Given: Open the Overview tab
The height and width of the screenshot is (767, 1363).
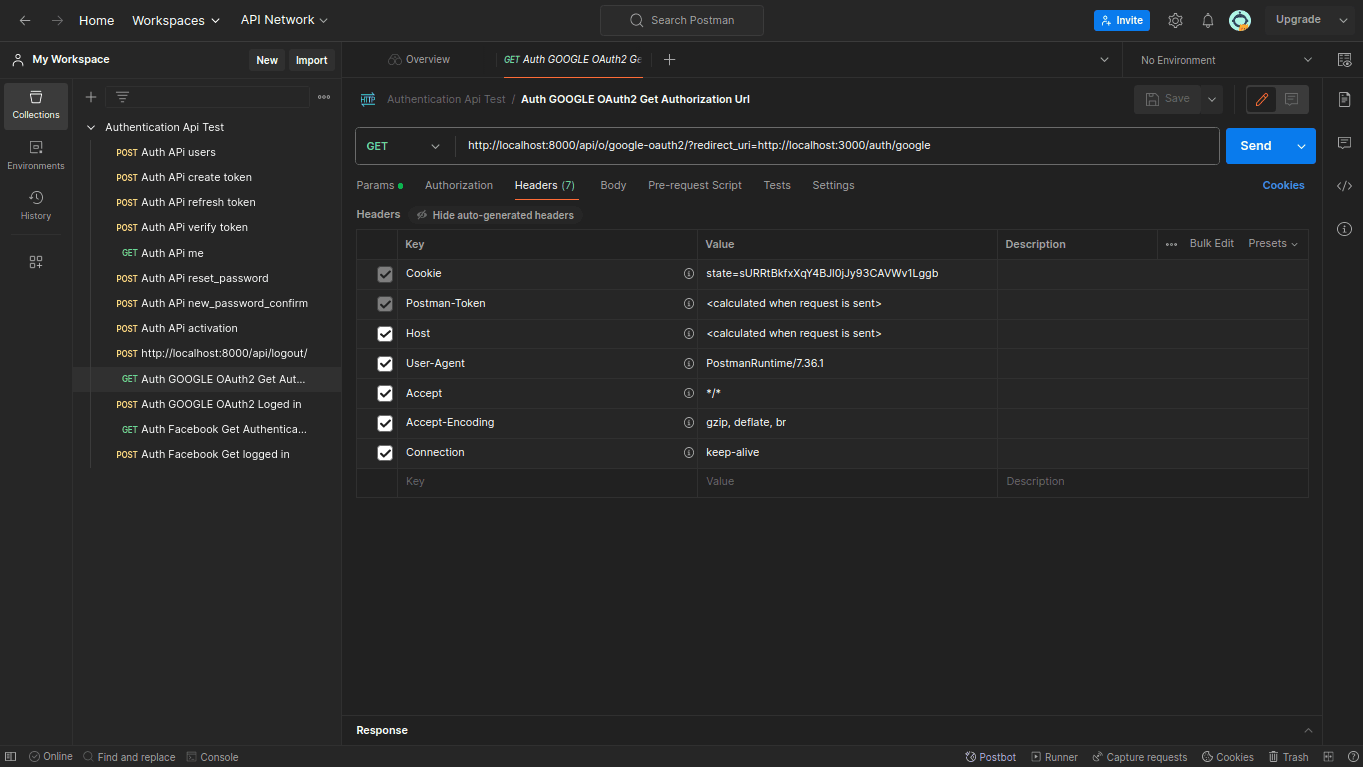Looking at the screenshot, I should pos(419,60).
